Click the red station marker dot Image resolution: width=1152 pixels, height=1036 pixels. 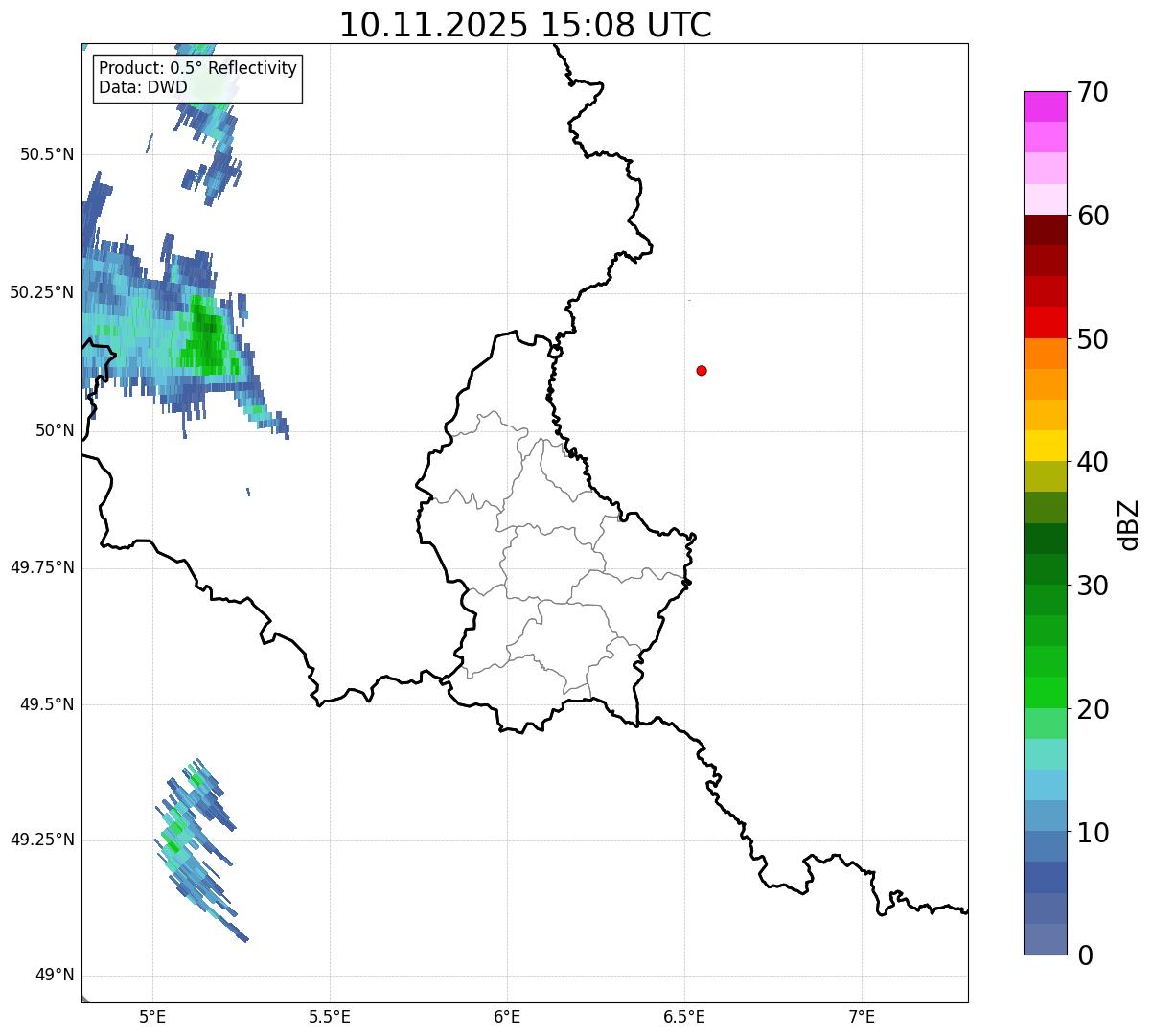coord(702,371)
